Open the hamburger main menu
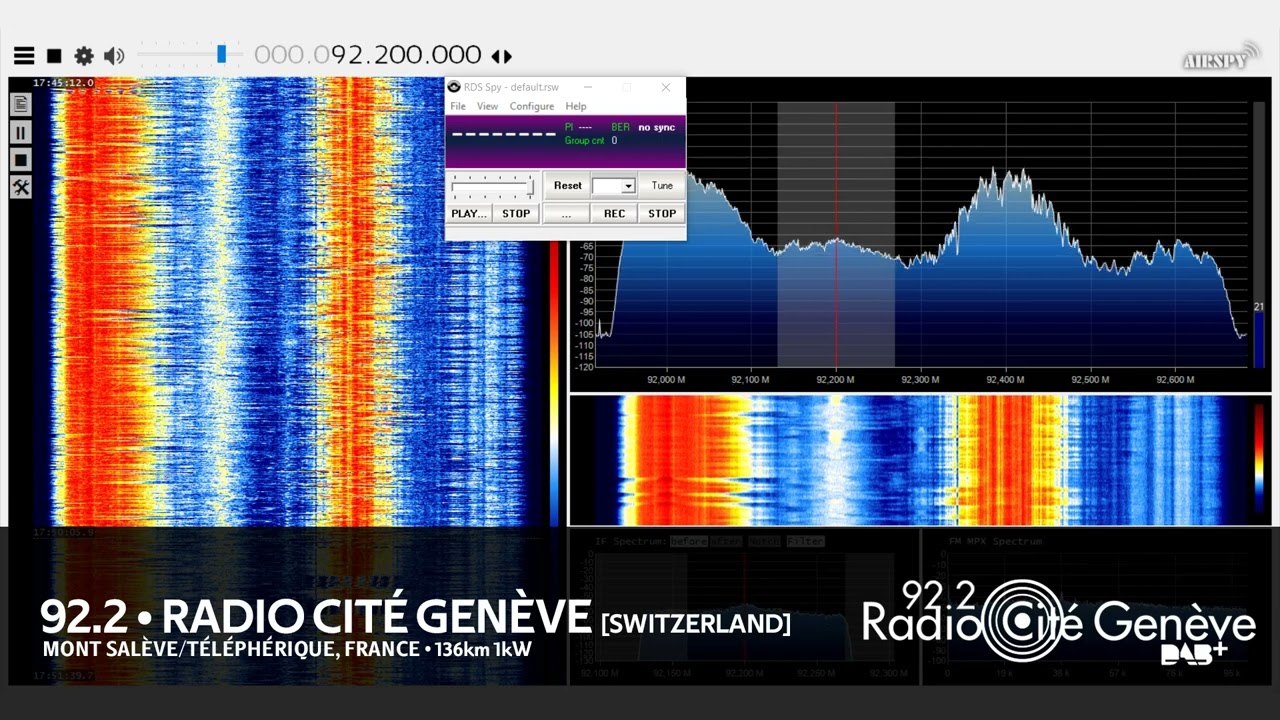This screenshot has height=720, width=1280. [24, 56]
